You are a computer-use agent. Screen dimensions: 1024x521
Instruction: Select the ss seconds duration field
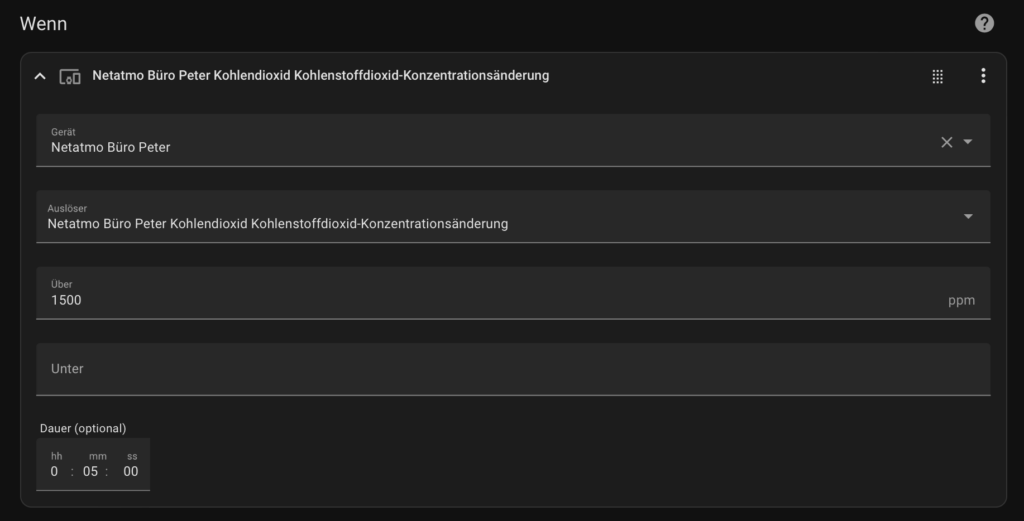(x=131, y=472)
